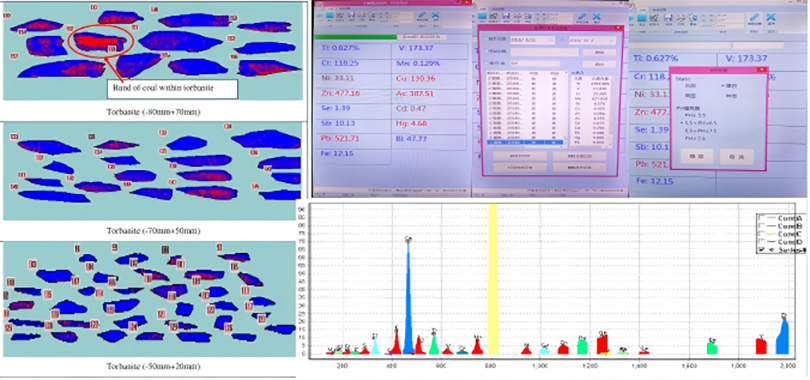Image resolution: width=810 pixels, height=380 pixels.
Task: Click the yellow vertical band in the spectrum chart
Action: tap(493, 279)
